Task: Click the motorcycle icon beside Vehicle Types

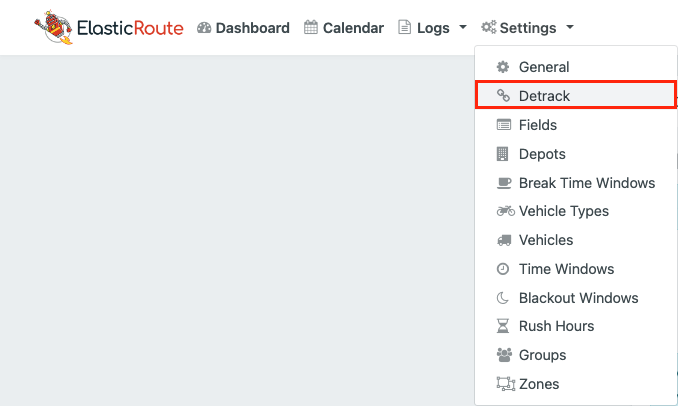Action: (x=505, y=211)
